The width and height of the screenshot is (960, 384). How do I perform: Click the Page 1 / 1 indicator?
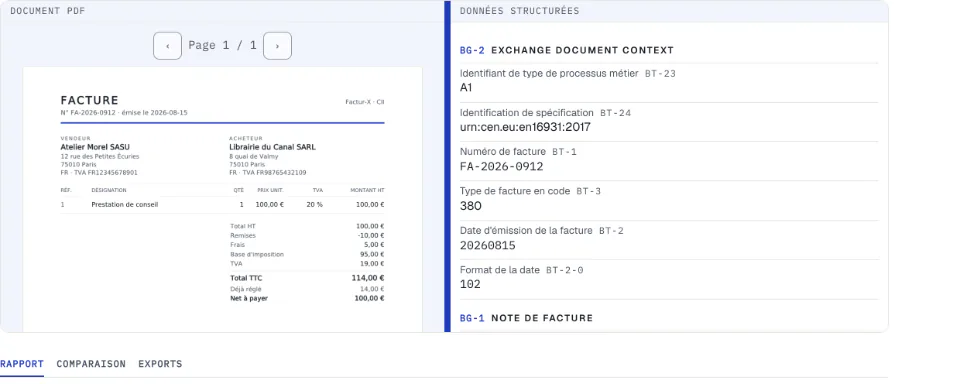click(222, 45)
